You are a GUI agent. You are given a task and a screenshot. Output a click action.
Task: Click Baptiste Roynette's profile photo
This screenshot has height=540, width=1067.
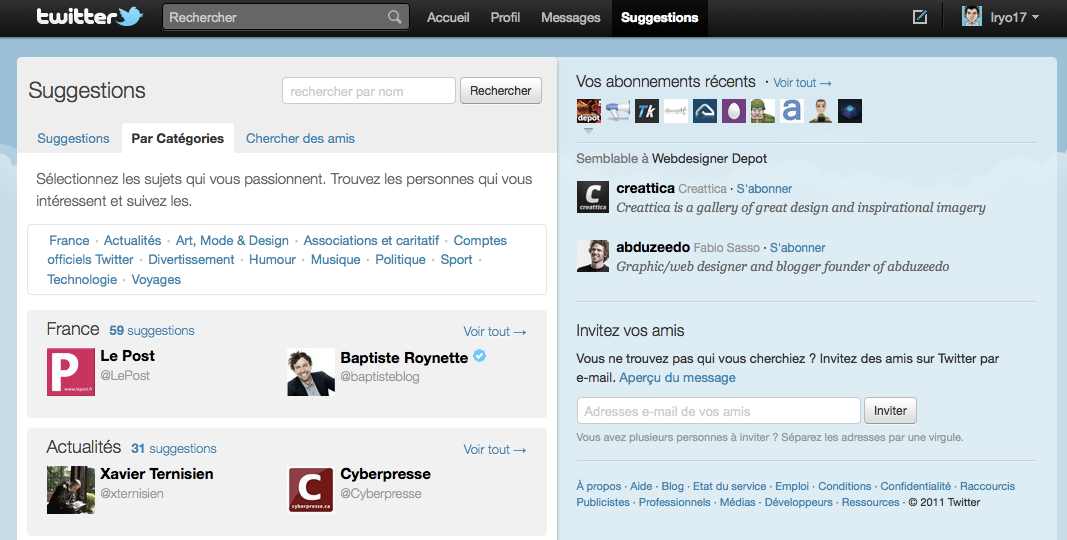[311, 372]
